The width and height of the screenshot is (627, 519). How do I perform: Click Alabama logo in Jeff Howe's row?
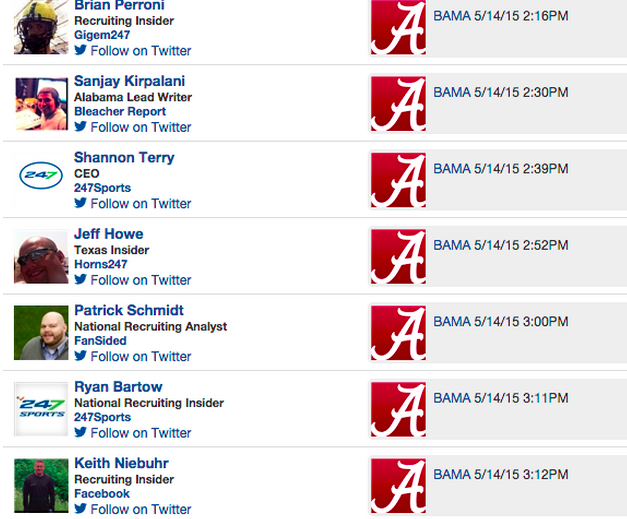click(x=398, y=257)
